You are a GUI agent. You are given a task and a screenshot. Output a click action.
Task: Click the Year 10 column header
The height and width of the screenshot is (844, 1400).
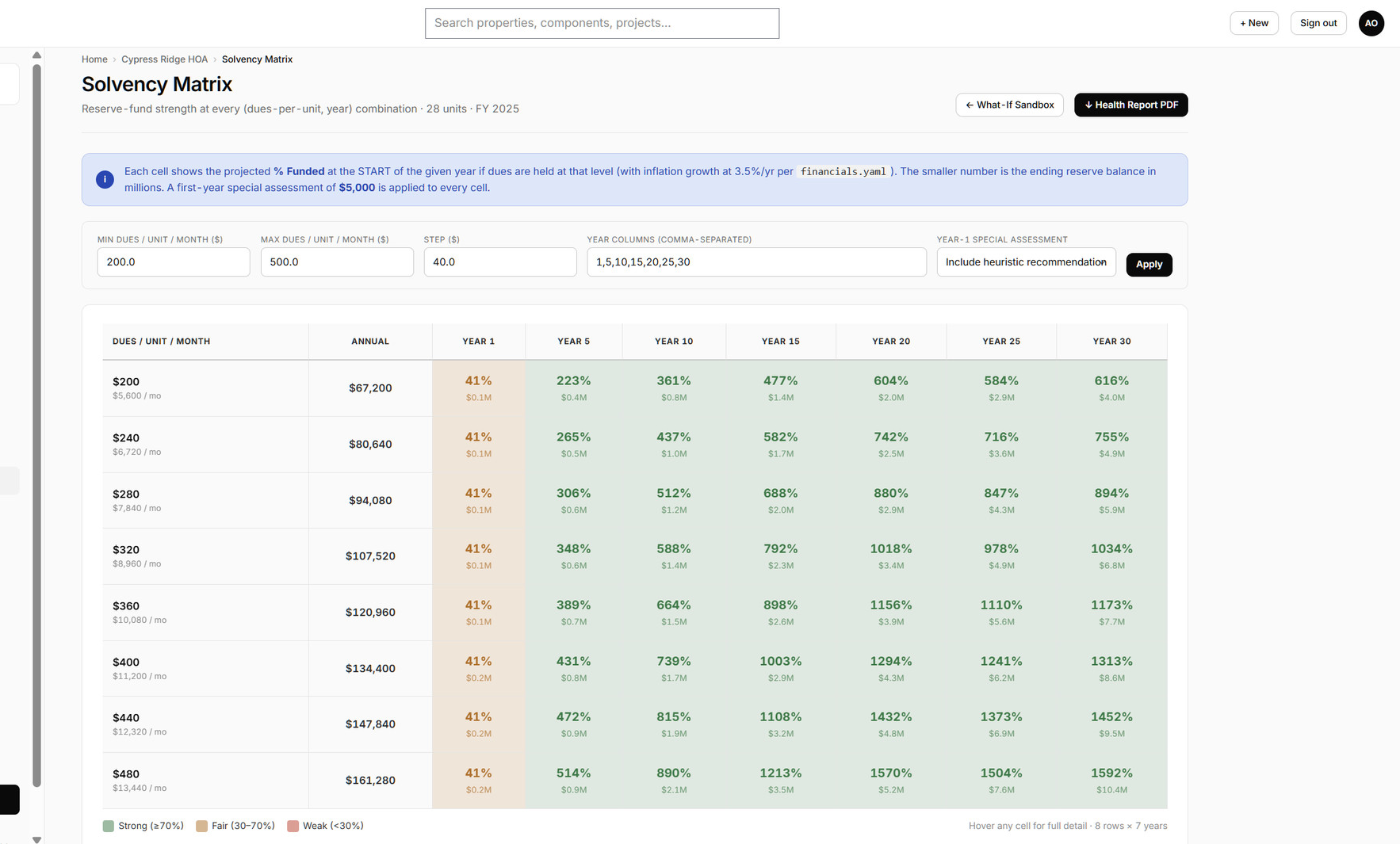click(x=674, y=342)
